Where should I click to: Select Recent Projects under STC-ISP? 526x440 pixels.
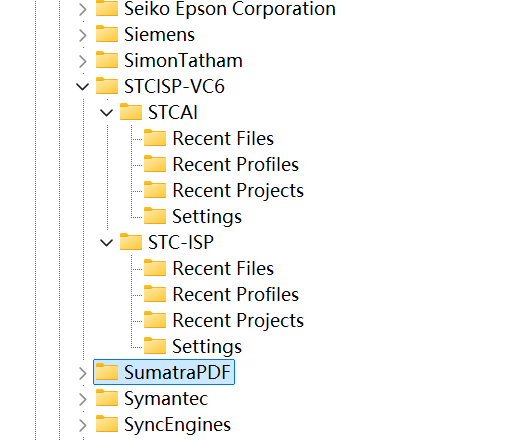pyautogui.click(x=238, y=321)
